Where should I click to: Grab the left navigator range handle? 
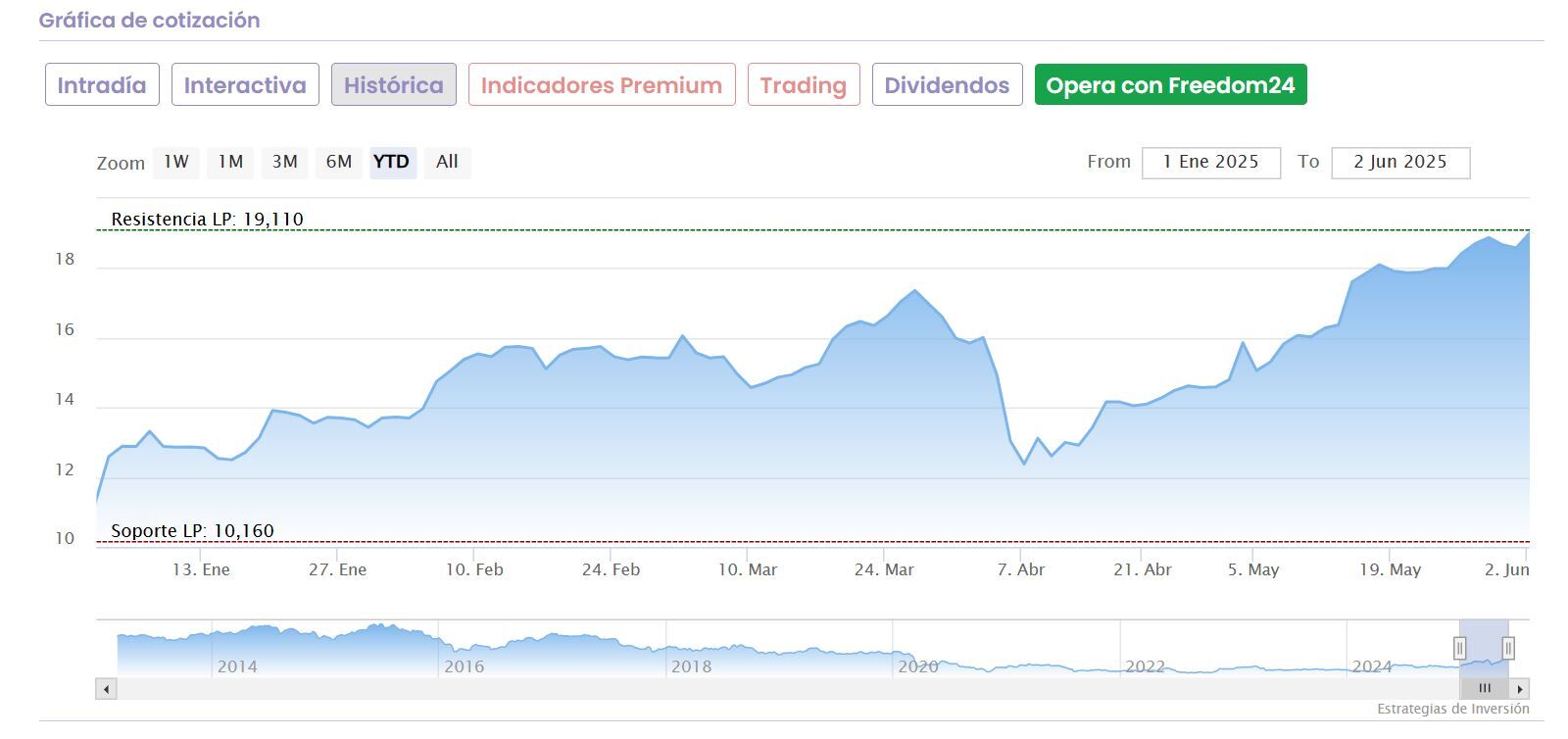tap(1459, 648)
